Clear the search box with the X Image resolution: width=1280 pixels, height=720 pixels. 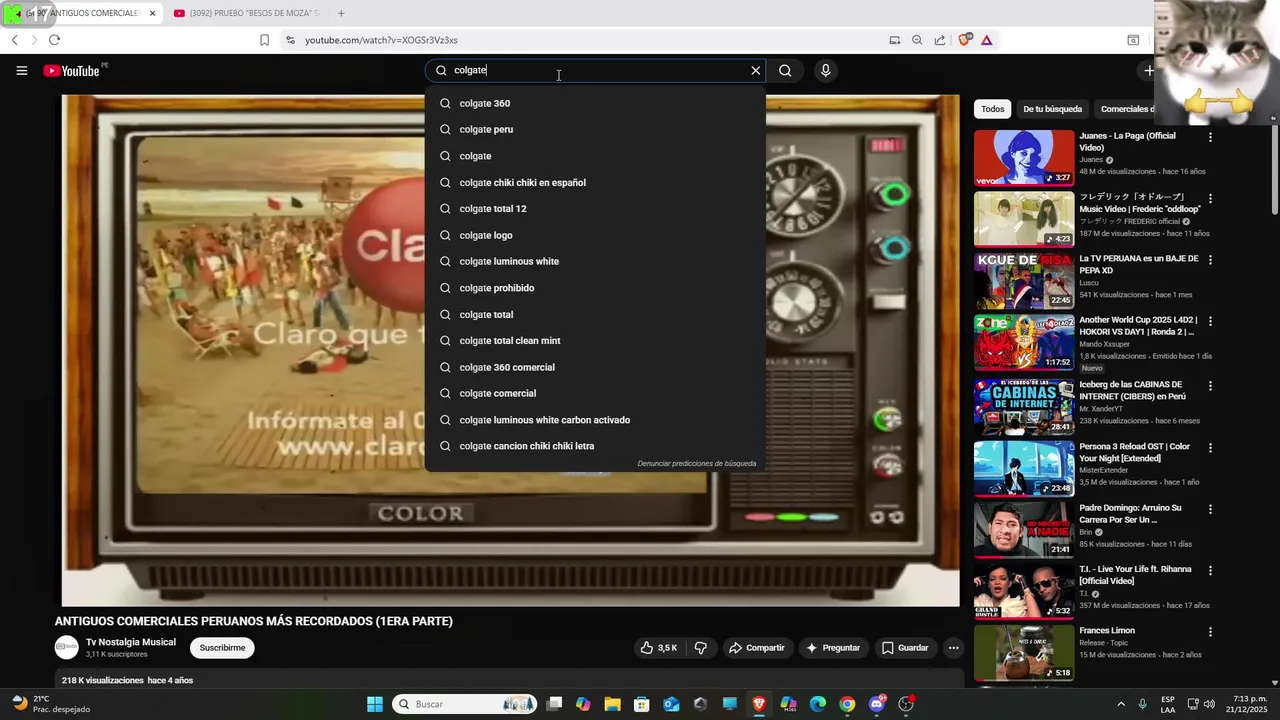(755, 71)
